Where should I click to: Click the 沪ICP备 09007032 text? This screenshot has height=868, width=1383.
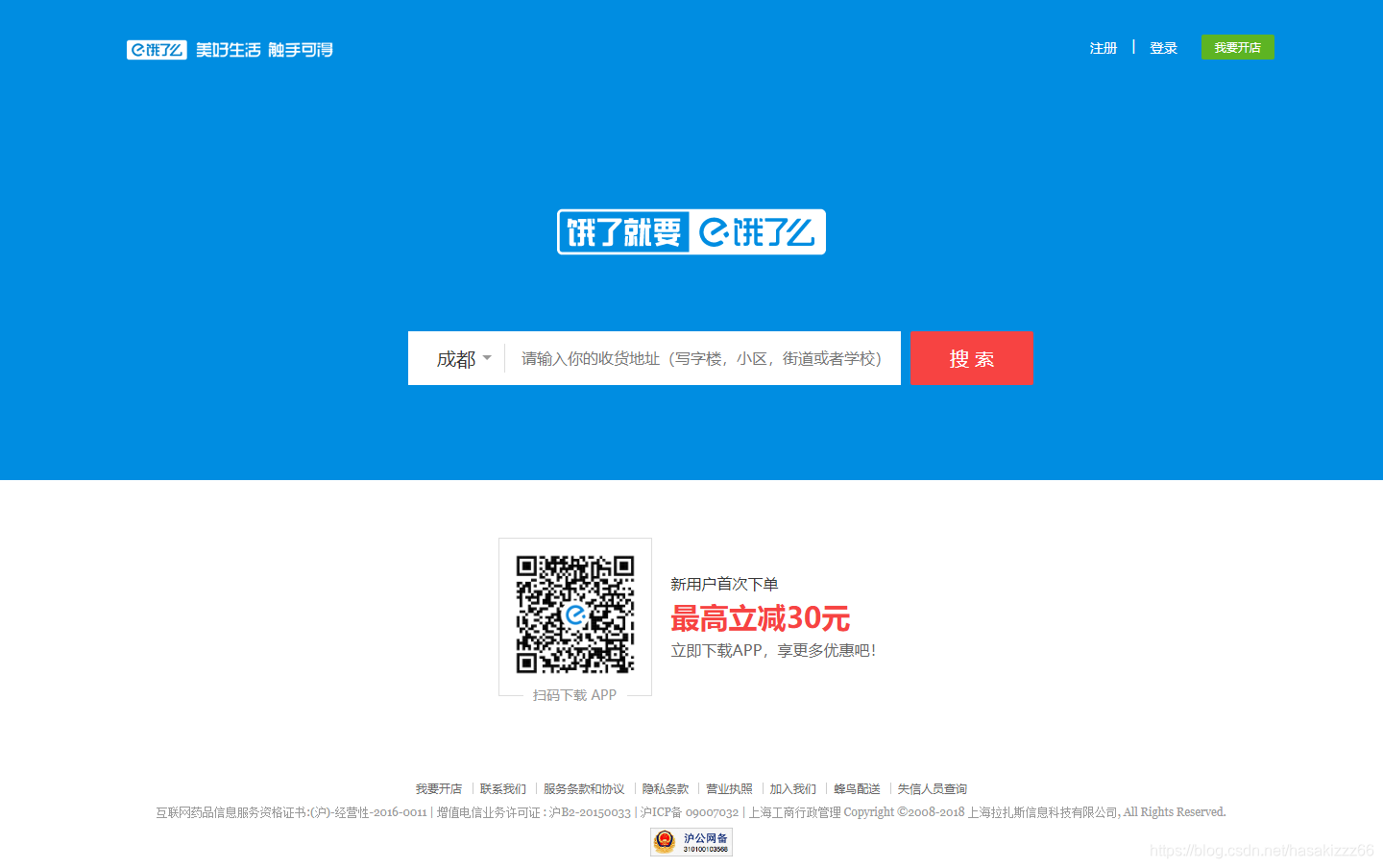pos(690,812)
